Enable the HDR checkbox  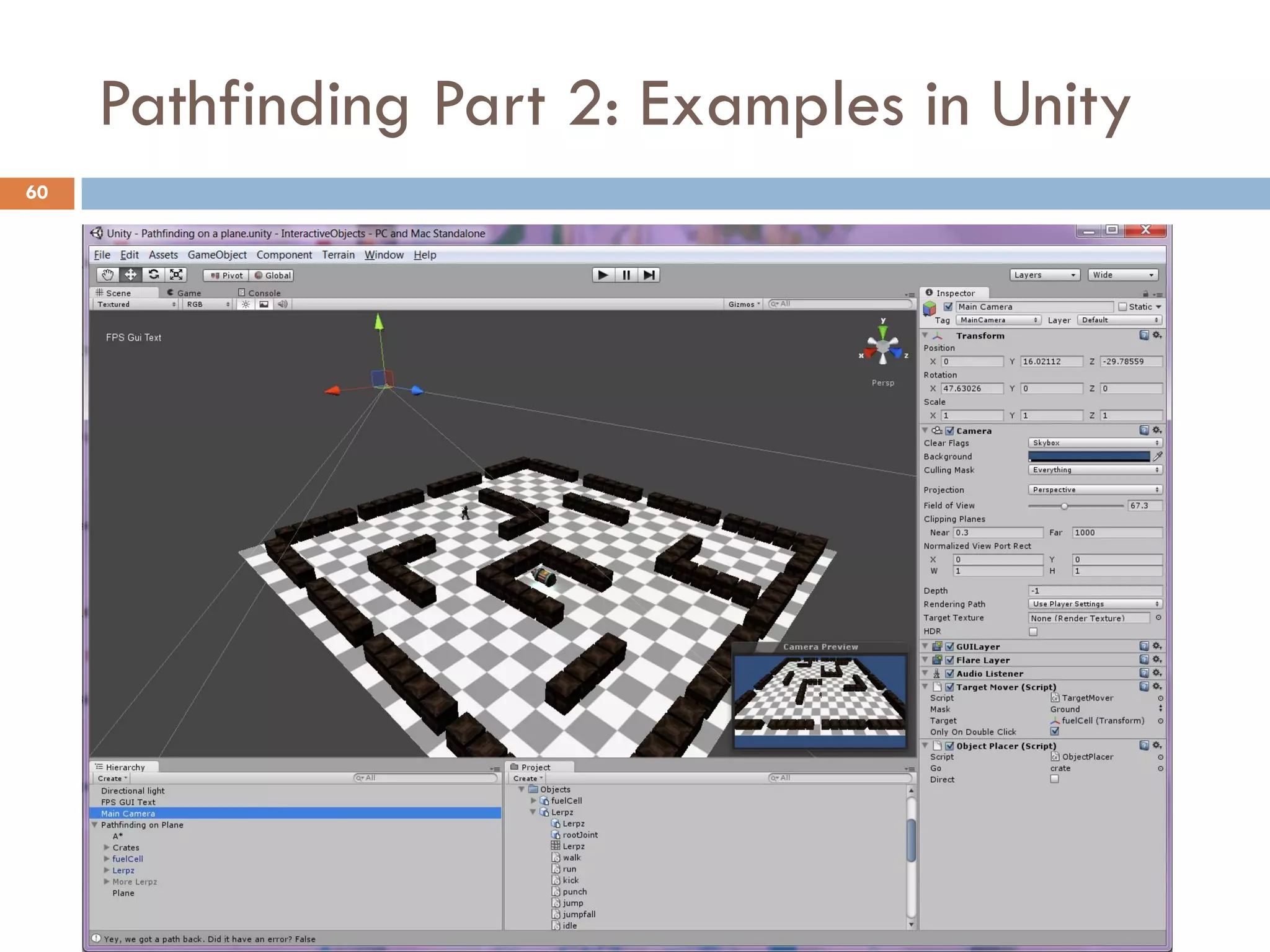tap(1033, 632)
